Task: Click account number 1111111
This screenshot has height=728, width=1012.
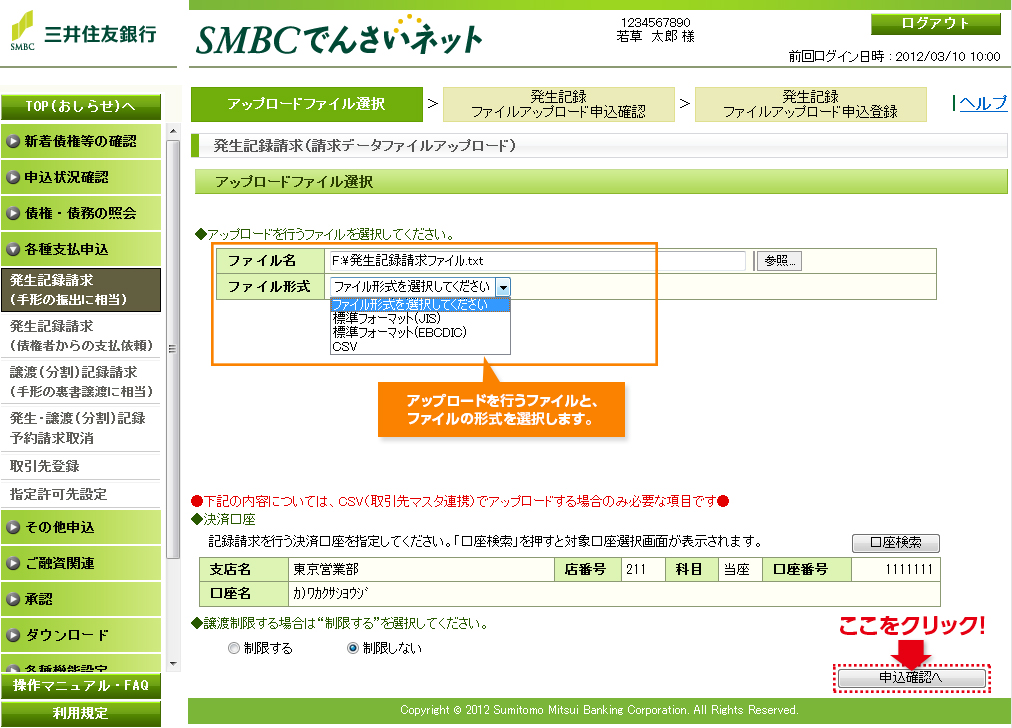Action: (895, 569)
